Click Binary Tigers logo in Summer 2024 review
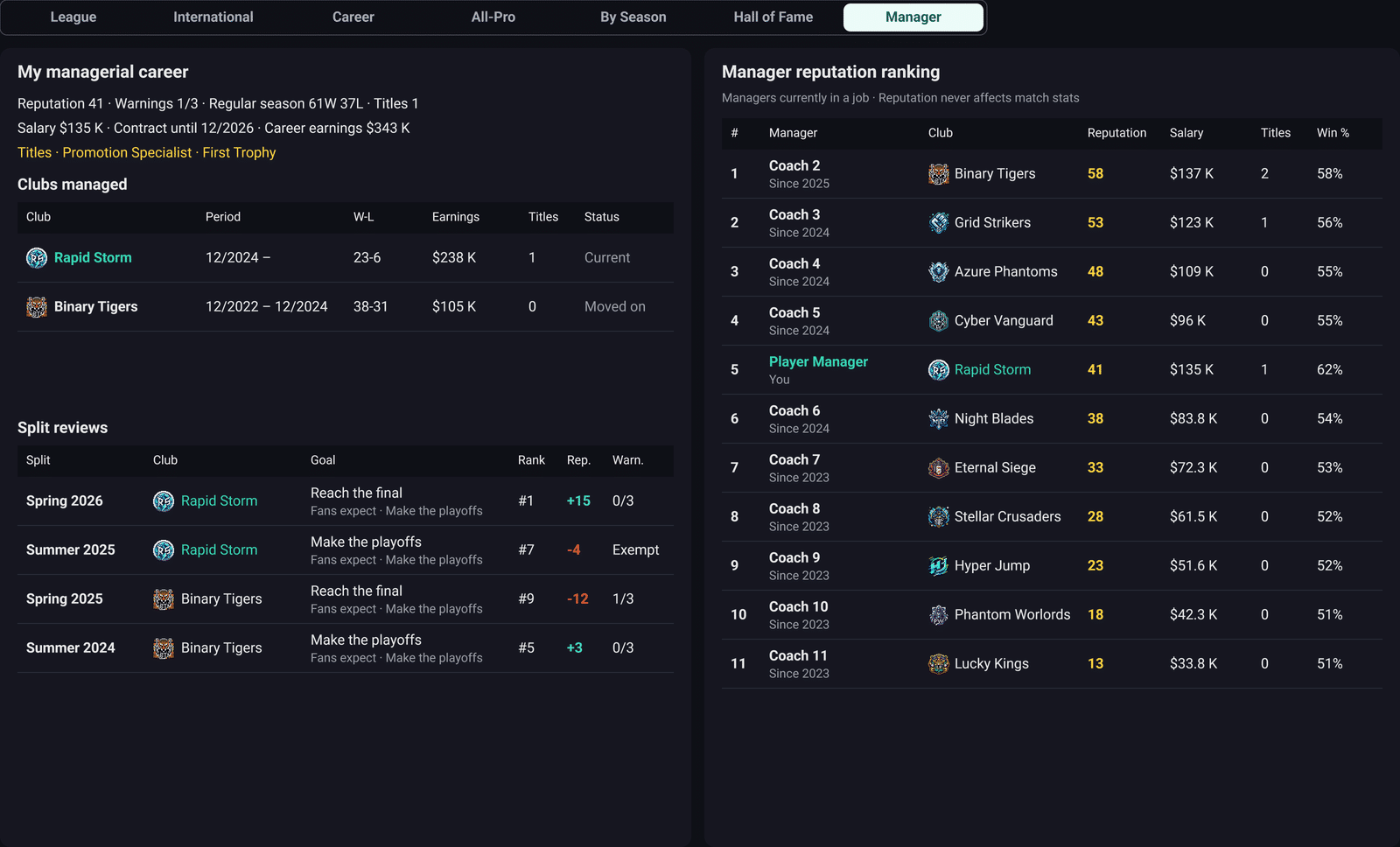This screenshot has width=1400, height=847. 164,647
